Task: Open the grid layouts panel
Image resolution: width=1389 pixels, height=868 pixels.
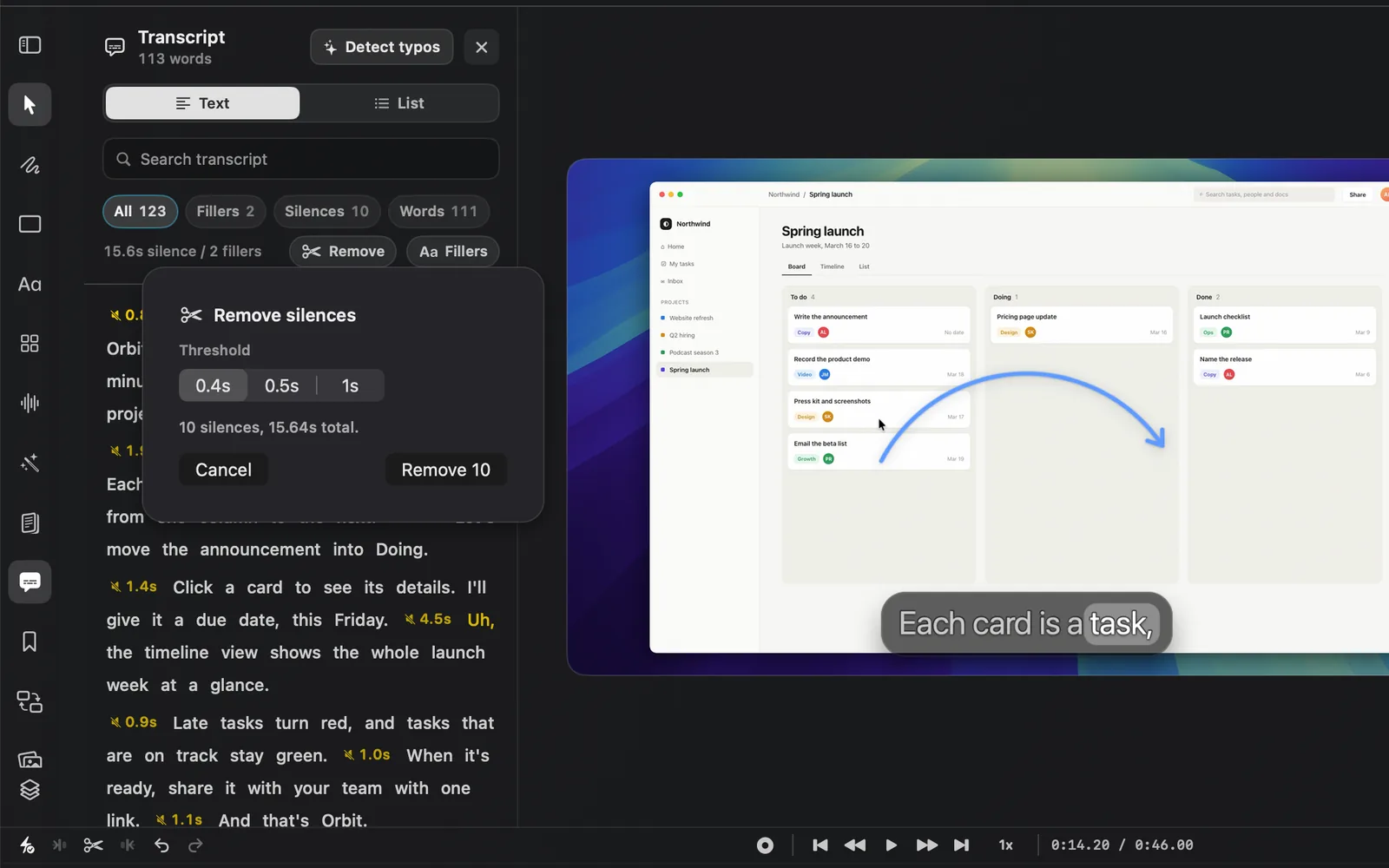Action: point(30,344)
